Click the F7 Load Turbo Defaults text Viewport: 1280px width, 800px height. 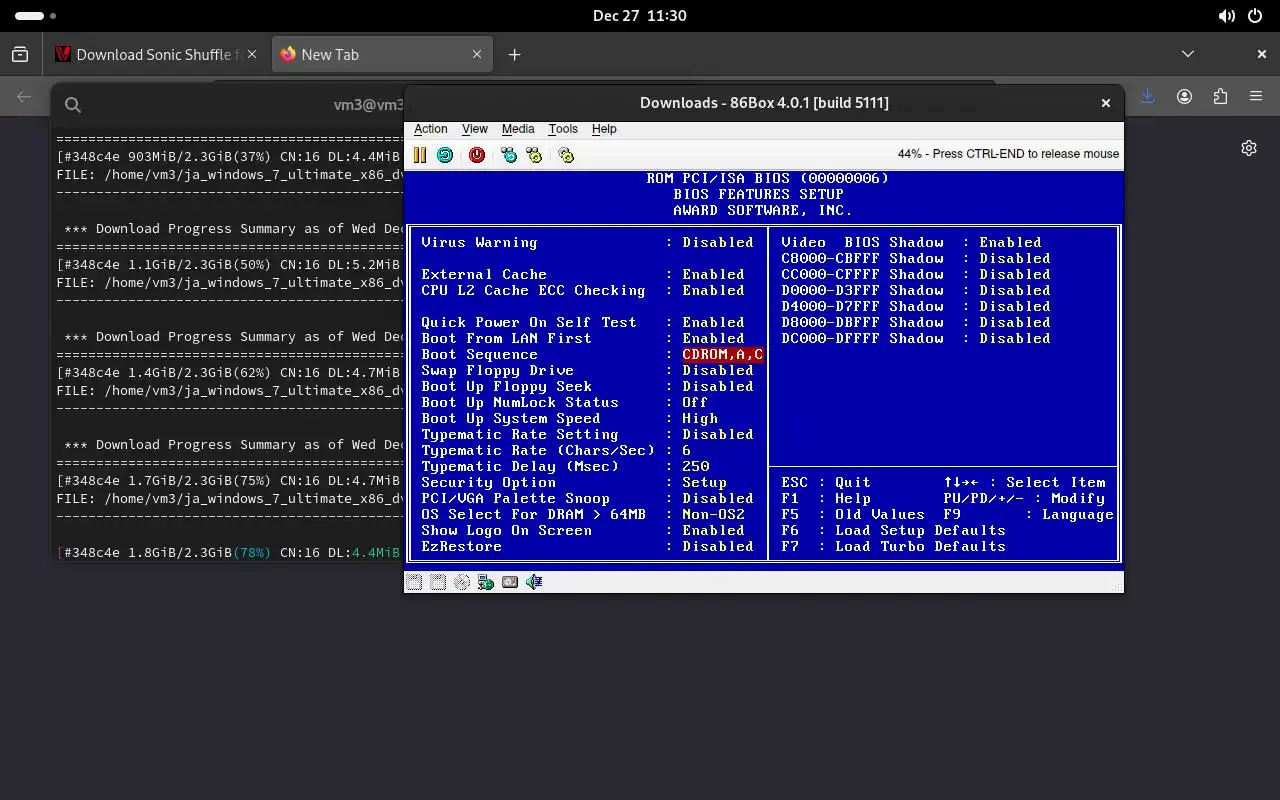coord(893,547)
